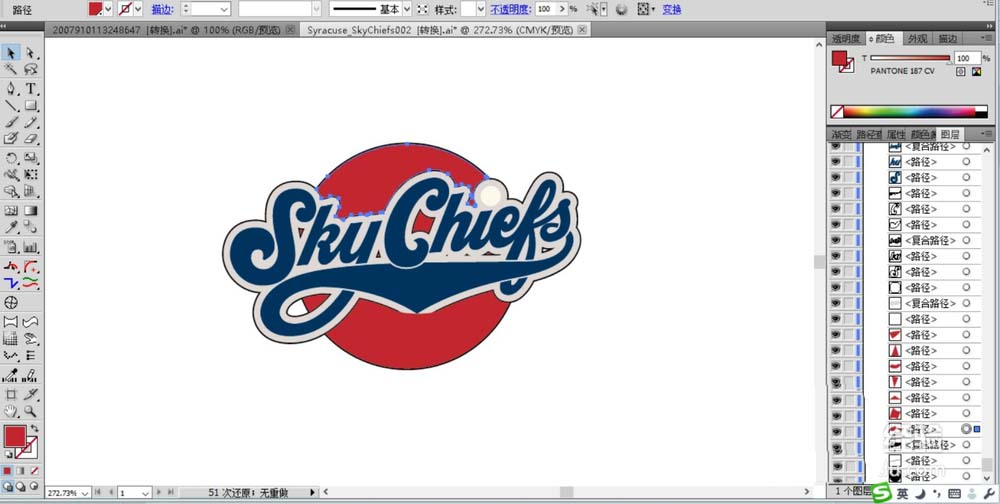This screenshot has width=1000, height=504.
Task: Click the 变换 link in control bar
Action: click(672, 10)
